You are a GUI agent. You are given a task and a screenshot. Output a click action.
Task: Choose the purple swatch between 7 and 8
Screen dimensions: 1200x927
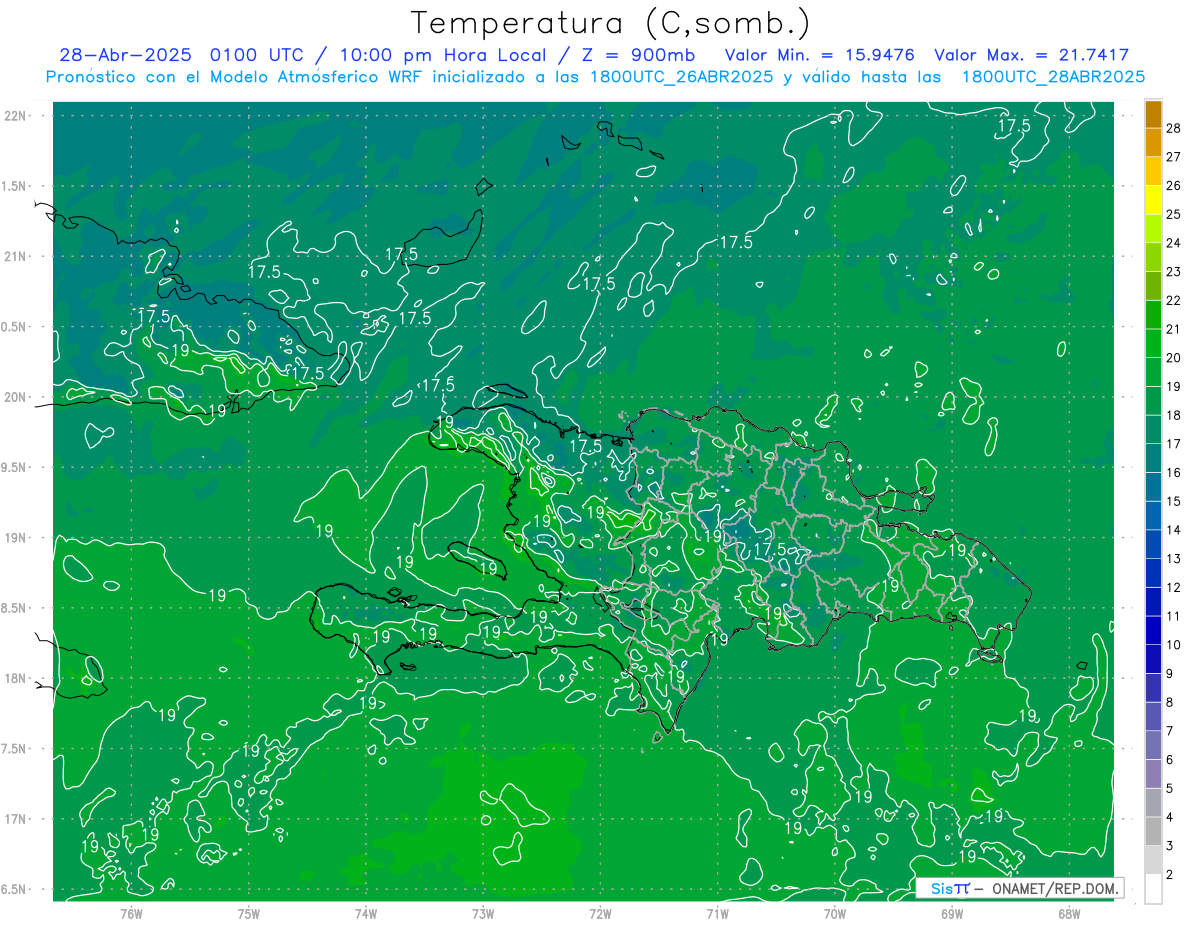[x=1153, y=716]
